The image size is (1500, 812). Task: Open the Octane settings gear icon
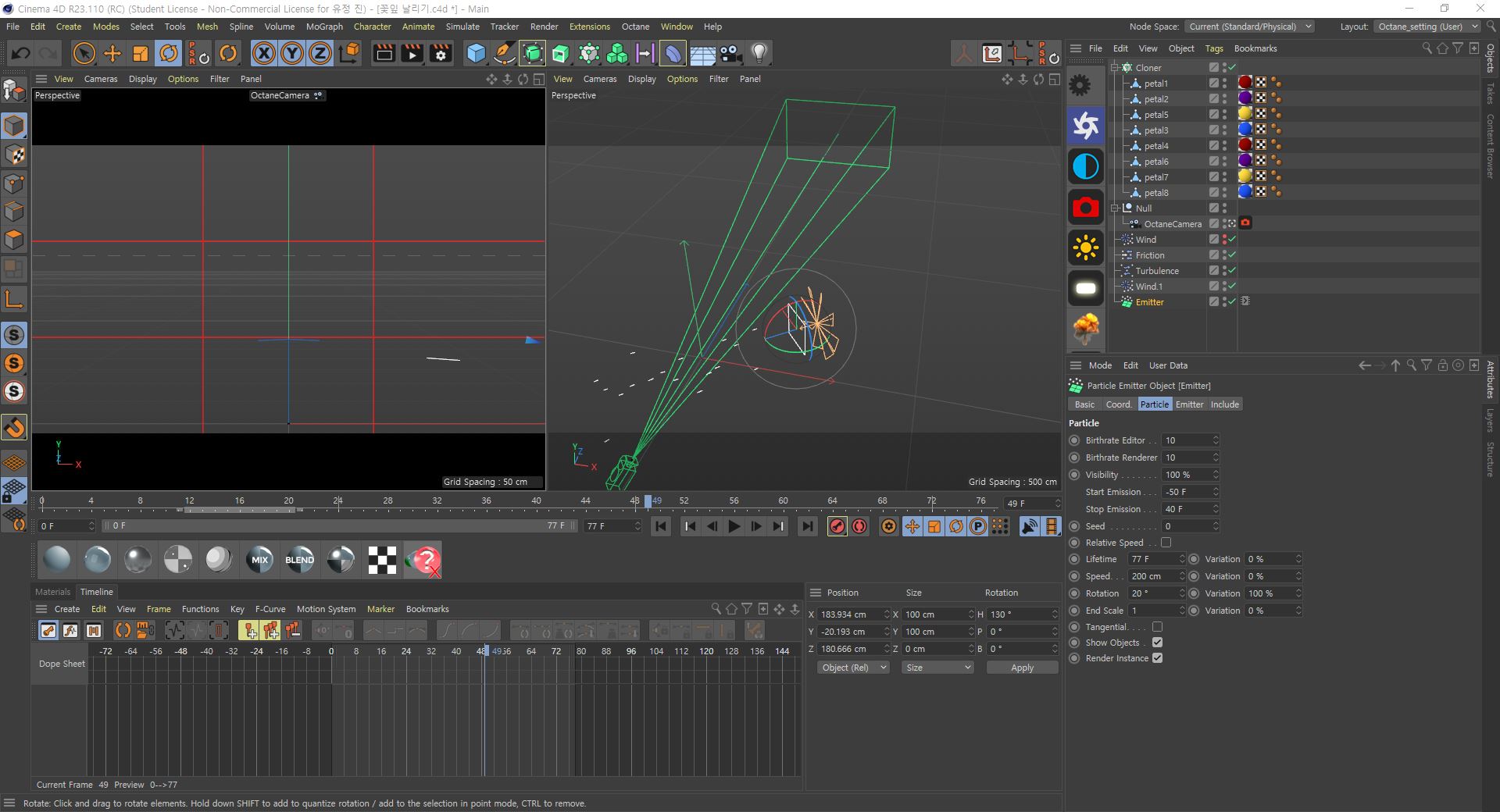click(1080, 84)
